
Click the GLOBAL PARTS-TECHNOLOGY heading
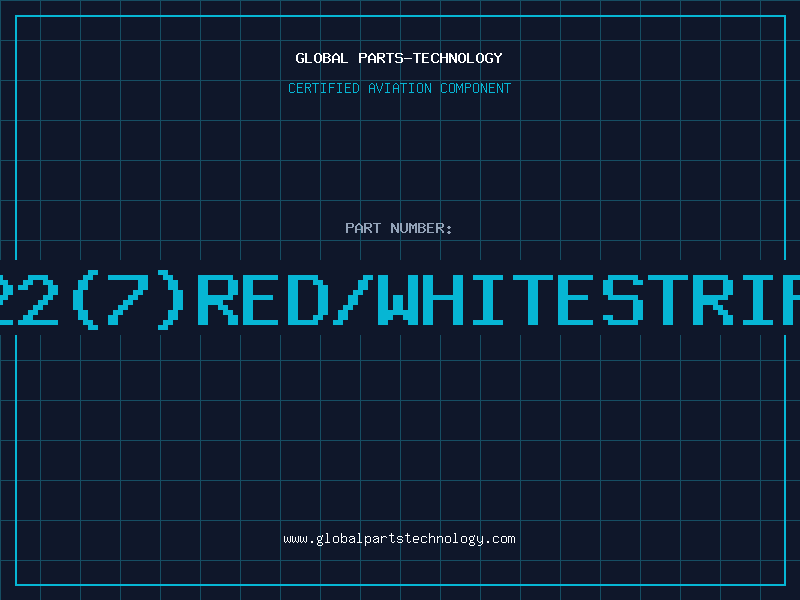pyautogui.click(x=399, y=58)
